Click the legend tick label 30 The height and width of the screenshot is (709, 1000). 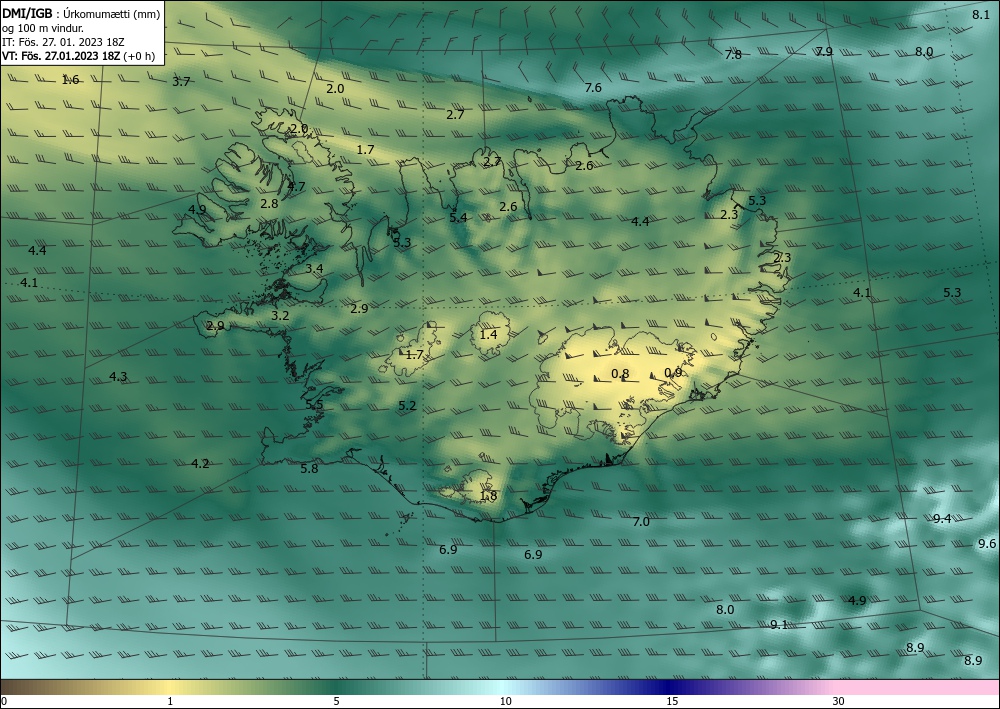(839, 702)
